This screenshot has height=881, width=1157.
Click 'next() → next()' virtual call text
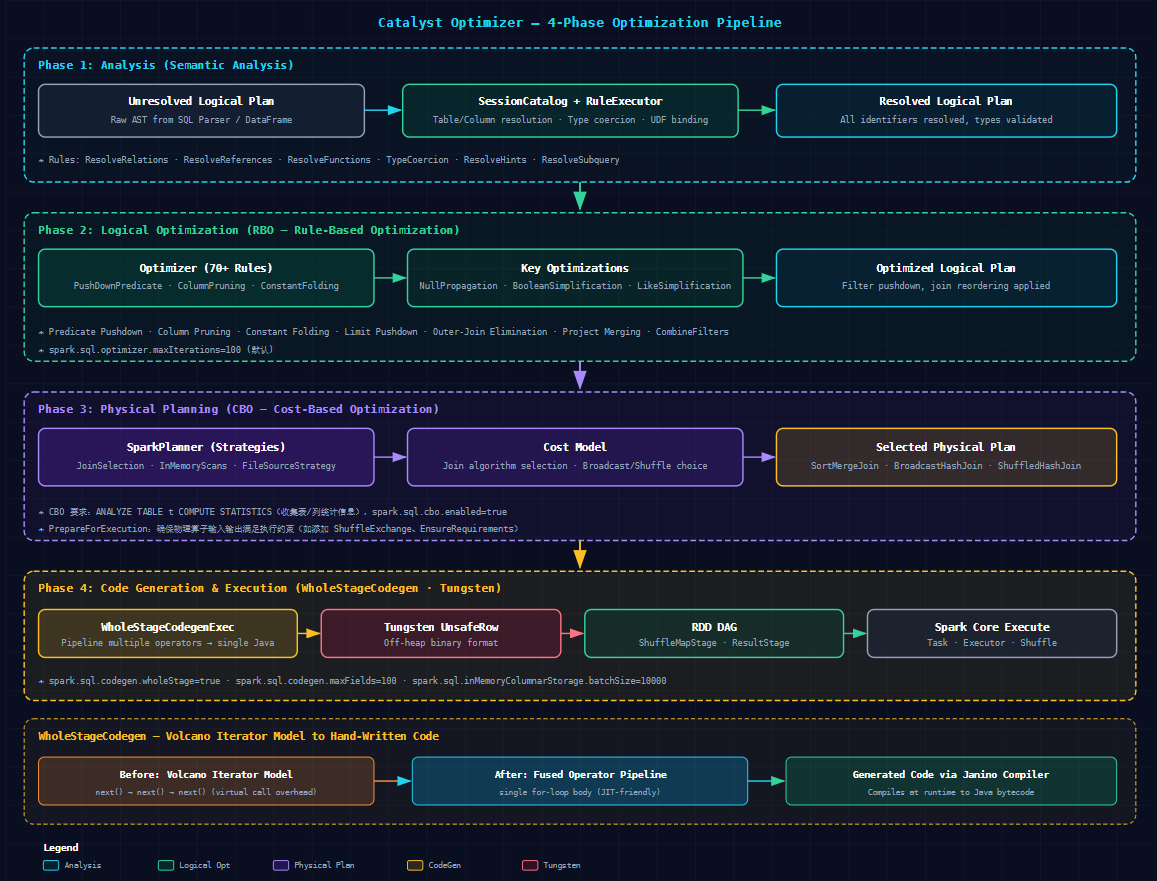point(206,792)
